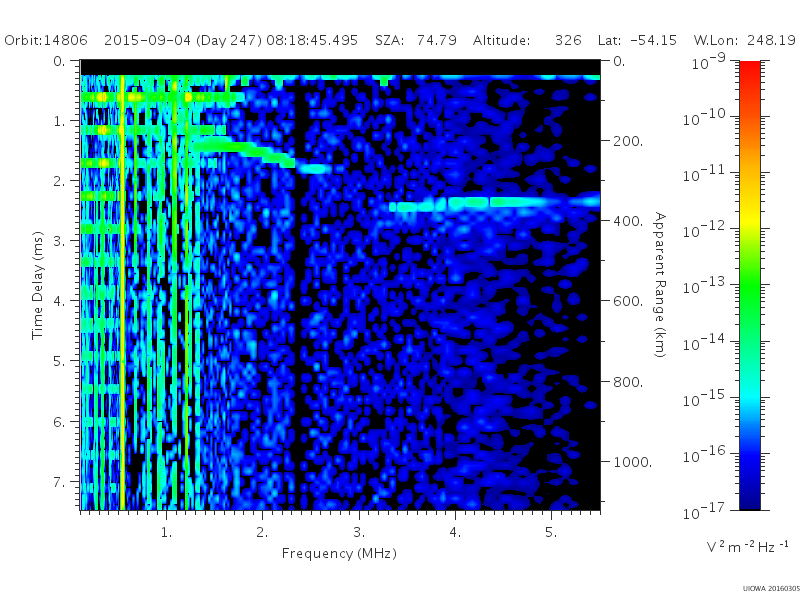Click the (Day 247) label
This screenshot has height=600, width=800.
click(229, 40)
